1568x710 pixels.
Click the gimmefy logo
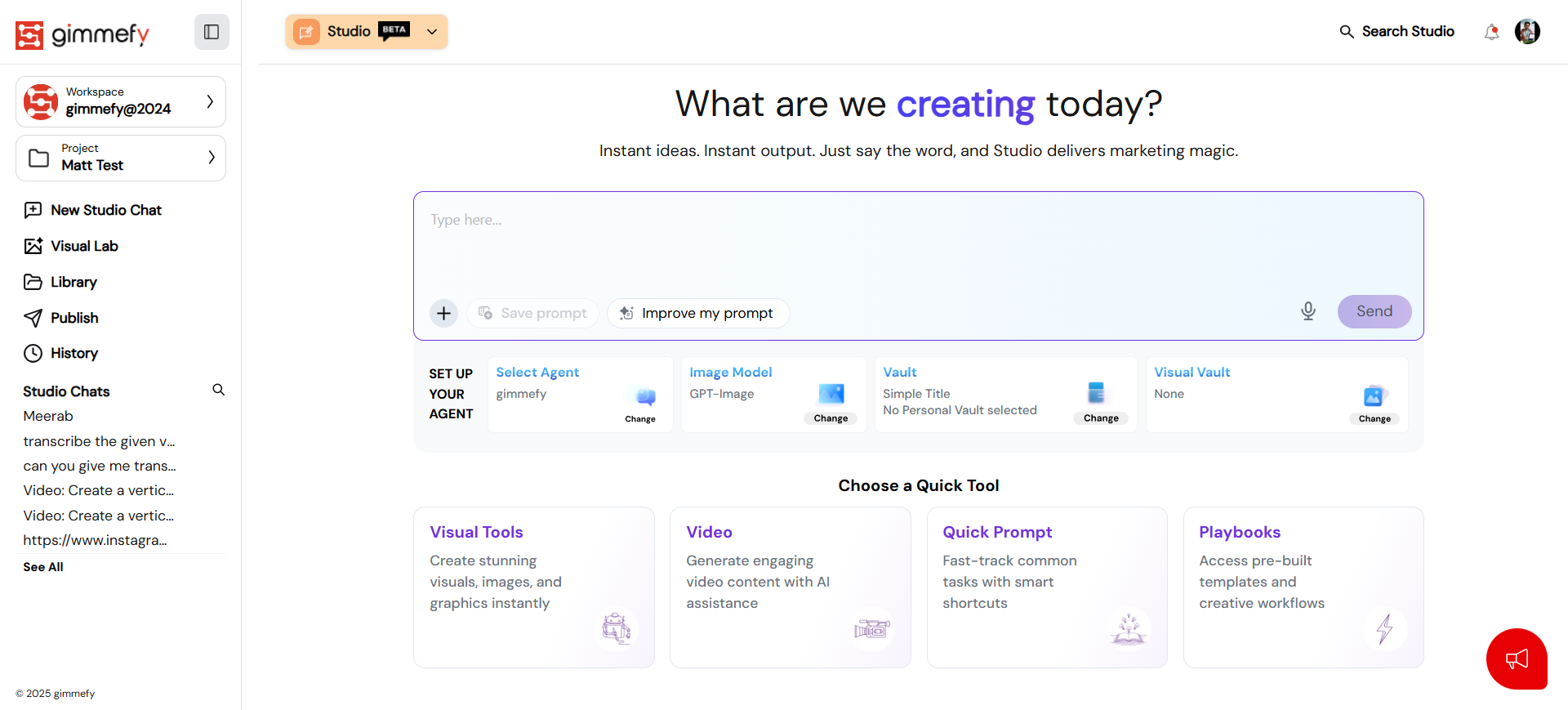[82, 34]
